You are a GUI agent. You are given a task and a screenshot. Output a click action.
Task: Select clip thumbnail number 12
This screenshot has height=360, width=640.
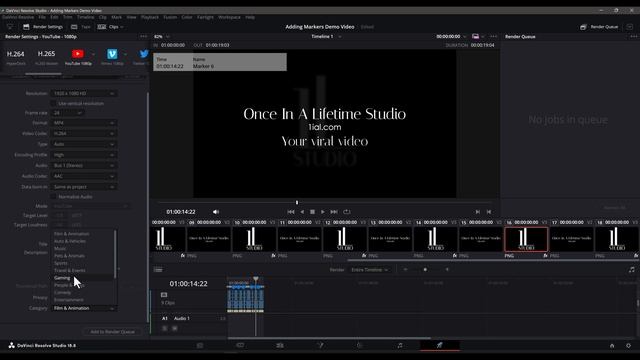click(x=344, y=240)
